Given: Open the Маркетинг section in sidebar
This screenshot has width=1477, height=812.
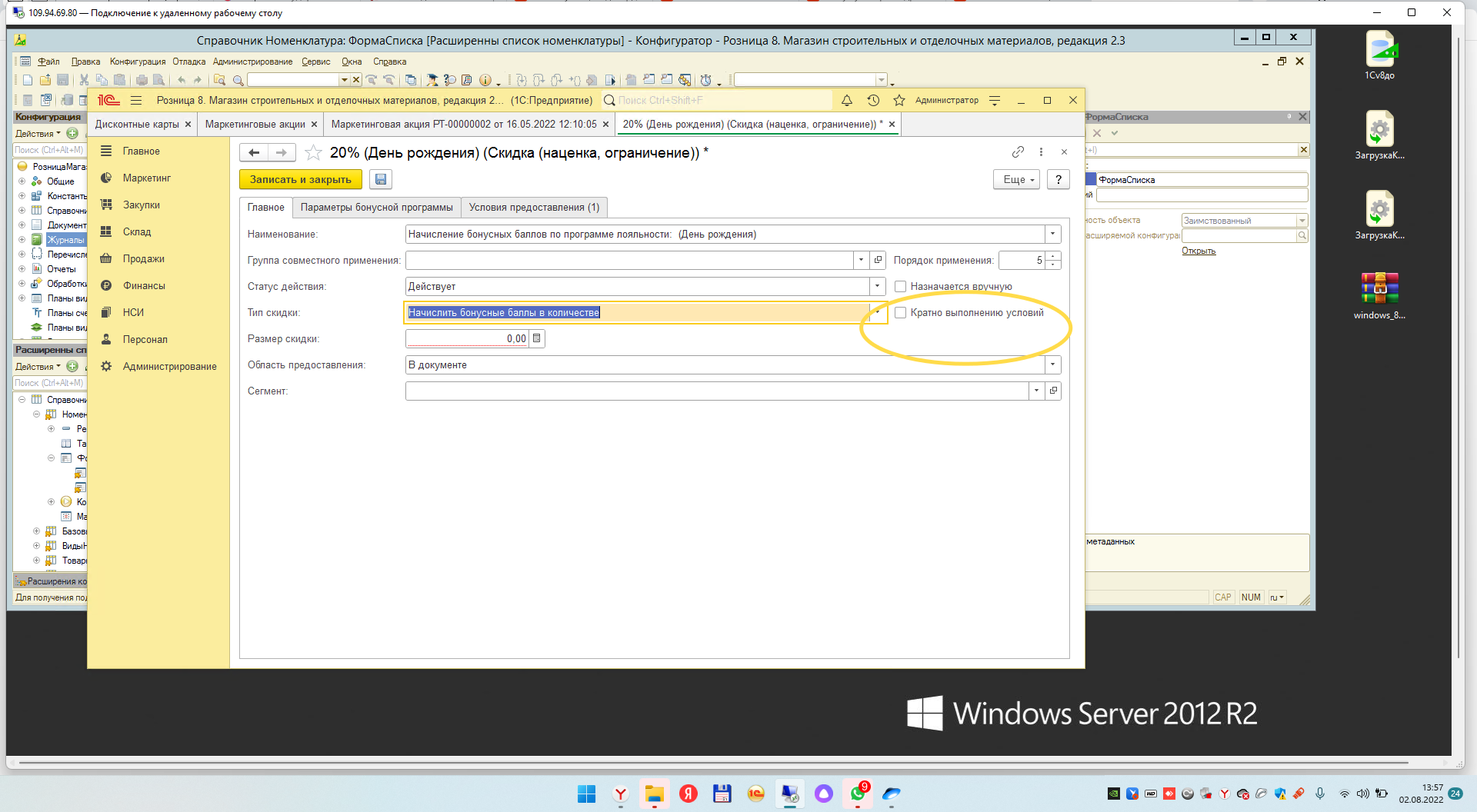Looking at the screenshot, I should pos(146,178).
